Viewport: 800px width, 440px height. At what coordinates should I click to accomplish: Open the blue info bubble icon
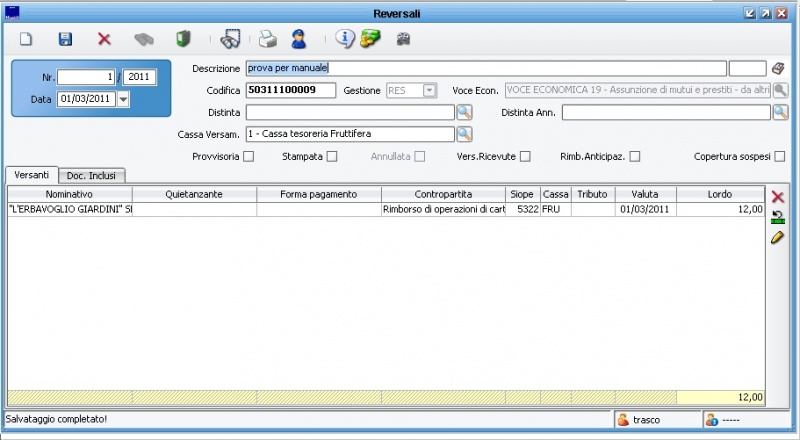tap(344, 40)
